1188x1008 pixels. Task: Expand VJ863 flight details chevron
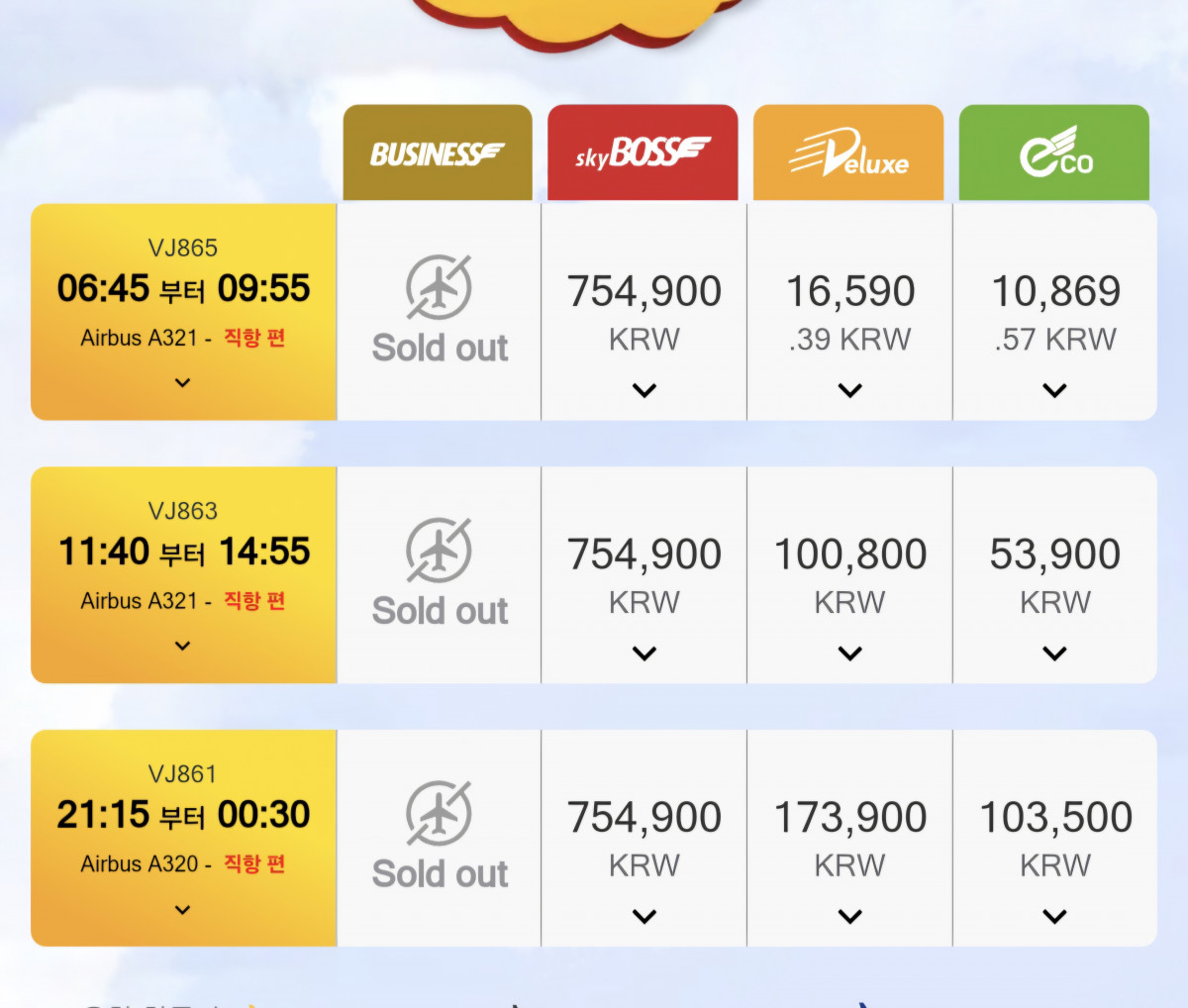click(x=182, y=647)
